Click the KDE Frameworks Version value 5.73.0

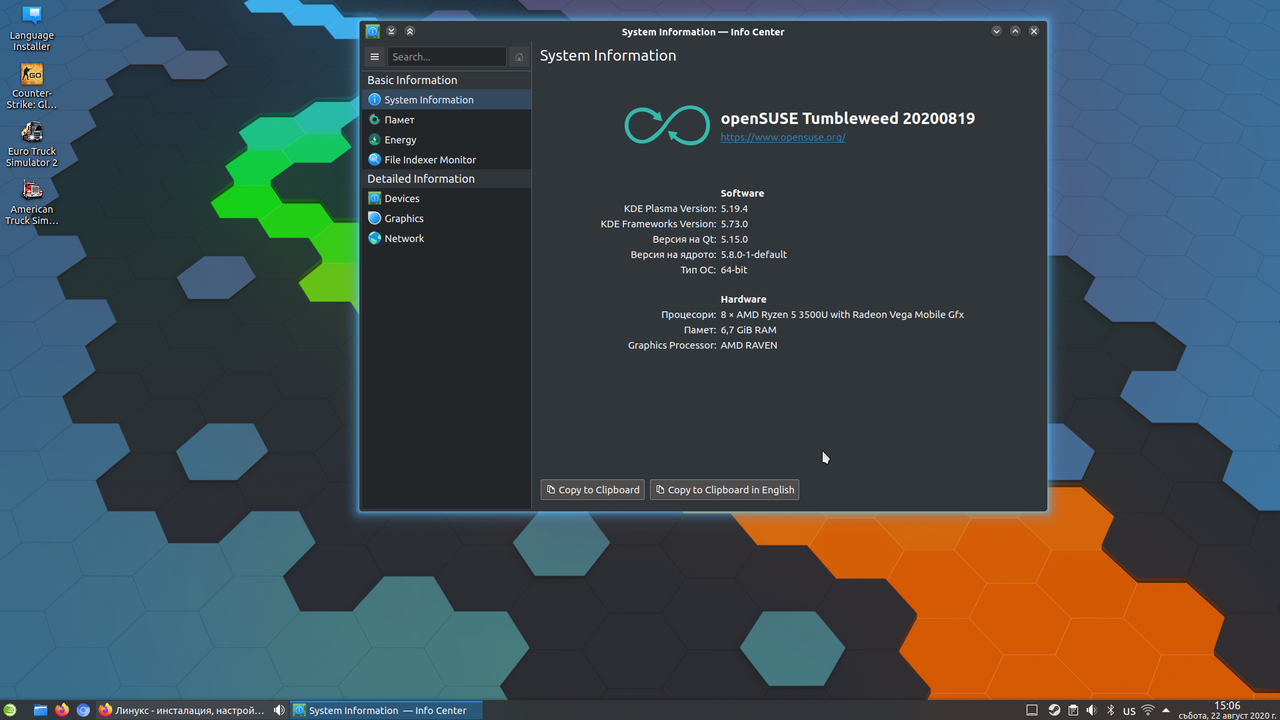click(x=734, y=224)
